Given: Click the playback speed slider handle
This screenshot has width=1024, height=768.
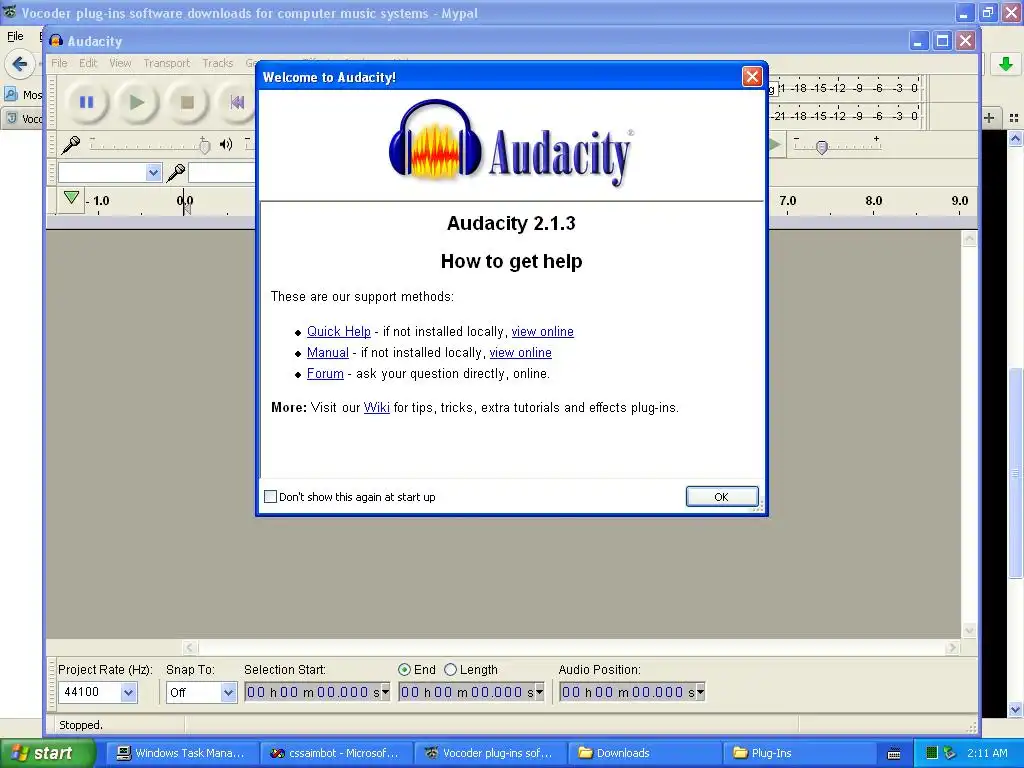Looking at the screenshot, I should [822, 147].
